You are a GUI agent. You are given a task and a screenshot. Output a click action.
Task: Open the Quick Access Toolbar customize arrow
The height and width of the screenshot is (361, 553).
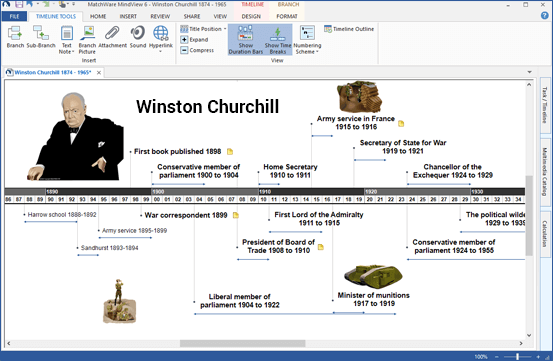point(74,4)
